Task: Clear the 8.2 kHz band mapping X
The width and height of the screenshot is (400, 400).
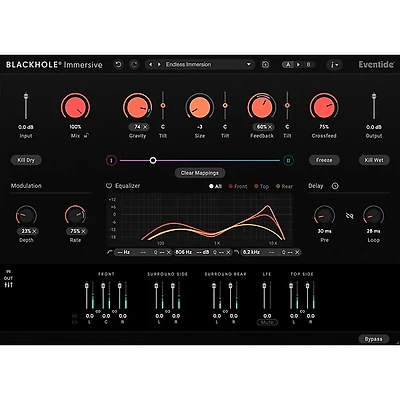Action: 297,252
